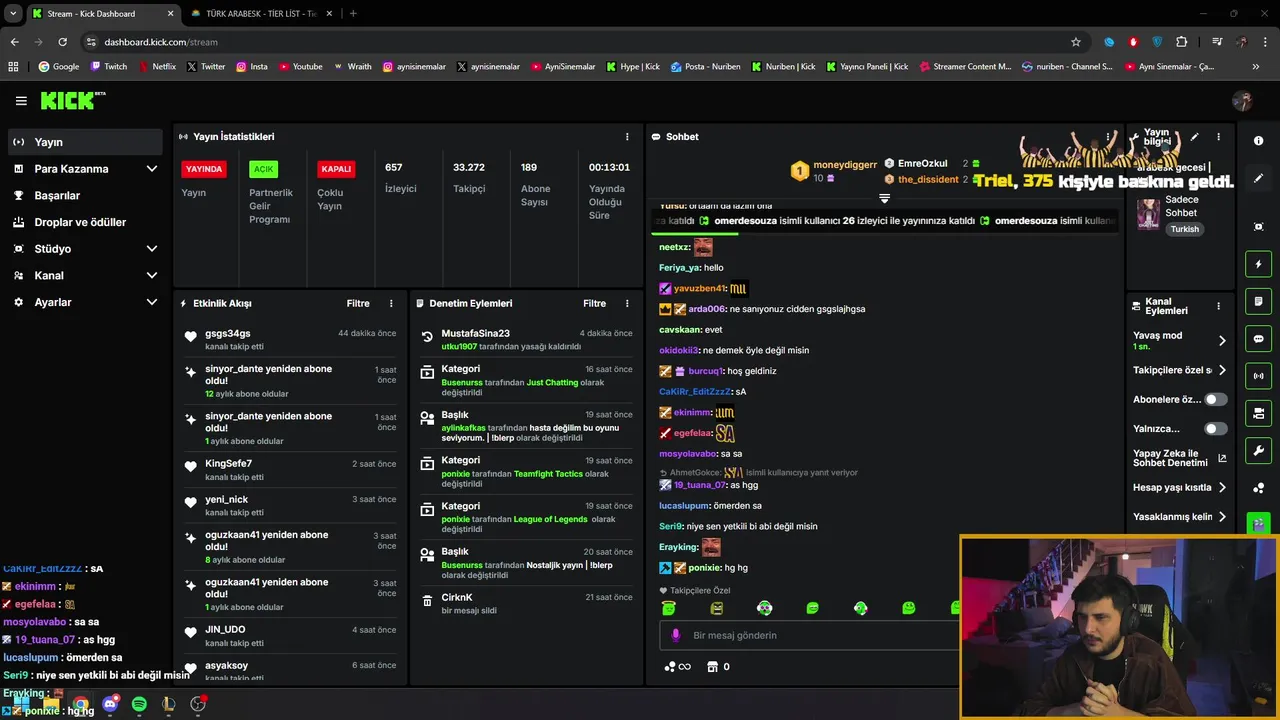1280x720 pixels.
Task: Open the Etkinlik Akışı three-dot menu
Action: pyautogui.click(x=391, y=303)
